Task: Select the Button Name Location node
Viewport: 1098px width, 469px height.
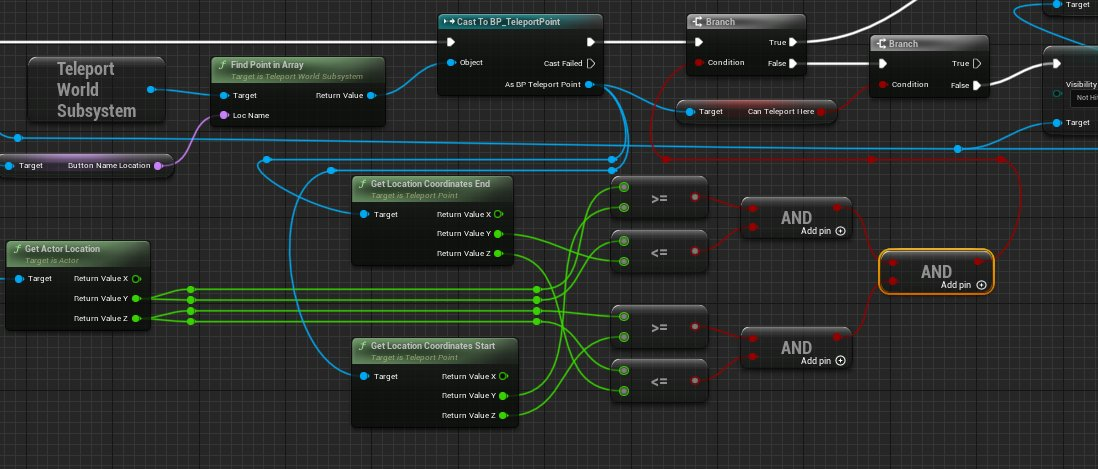Action: pos(85,166)
